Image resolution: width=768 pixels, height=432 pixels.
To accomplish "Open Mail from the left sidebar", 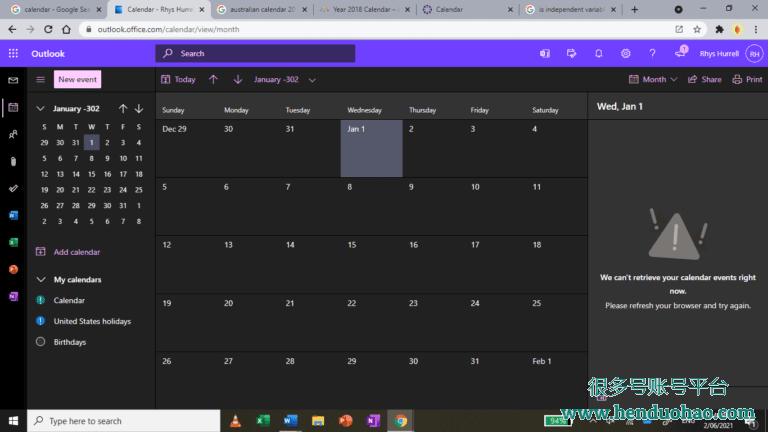I will pos(13,80).
